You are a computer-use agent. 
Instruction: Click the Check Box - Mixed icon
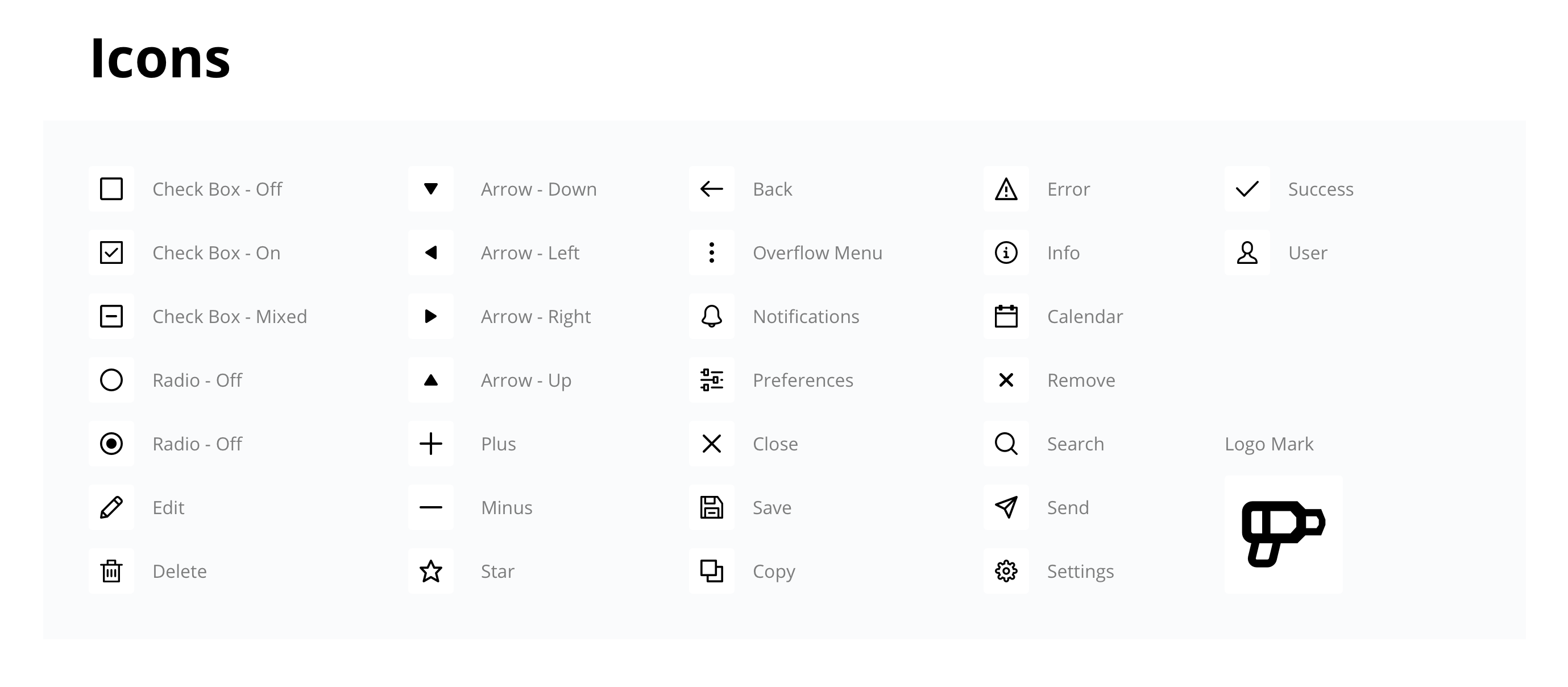pyautogui.click(x=111, y=316)
